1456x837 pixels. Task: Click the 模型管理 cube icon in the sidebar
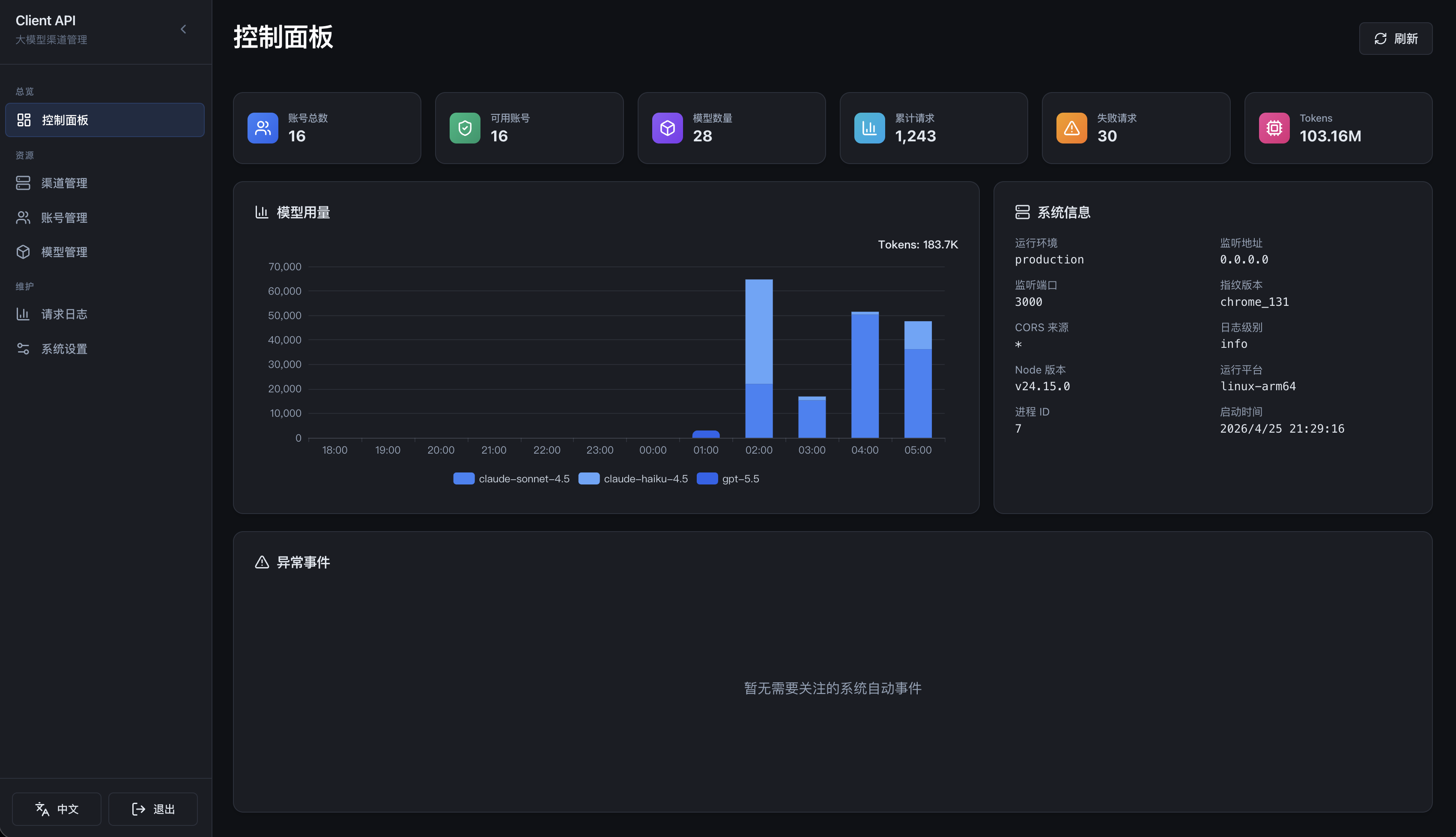click(x=23, y=252)
